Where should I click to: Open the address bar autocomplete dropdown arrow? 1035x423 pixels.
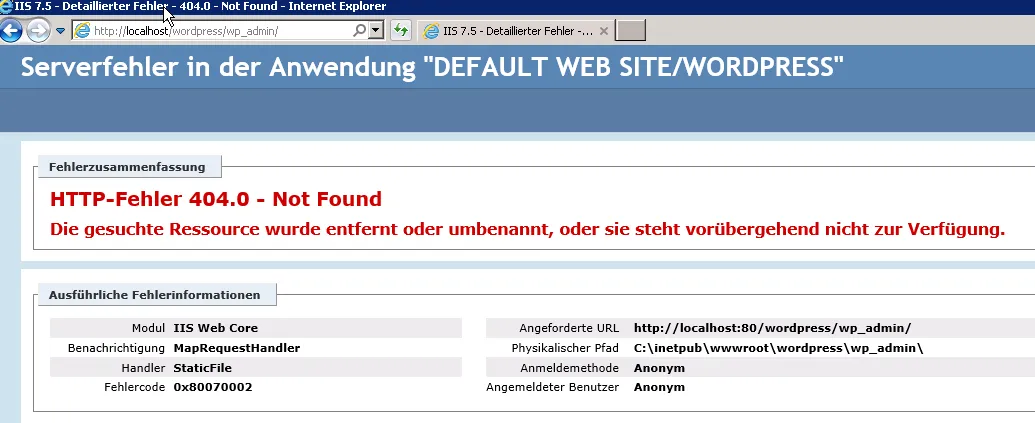tap(376, 30)
